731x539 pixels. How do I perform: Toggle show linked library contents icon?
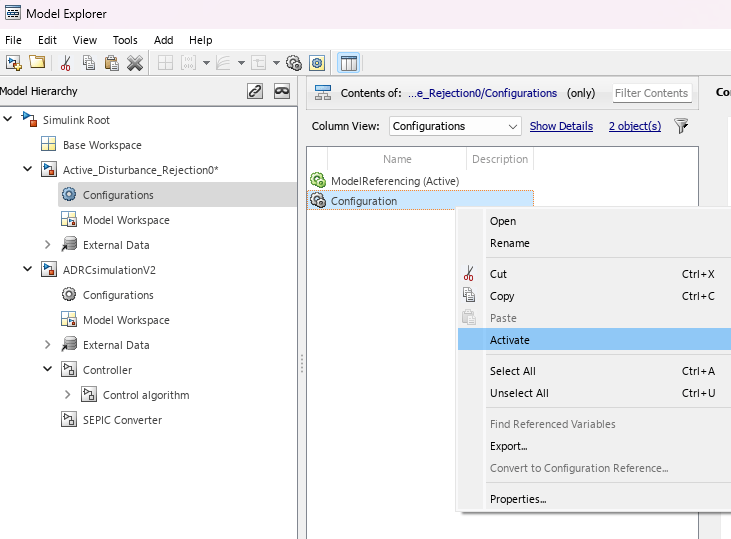pos(255,91)
